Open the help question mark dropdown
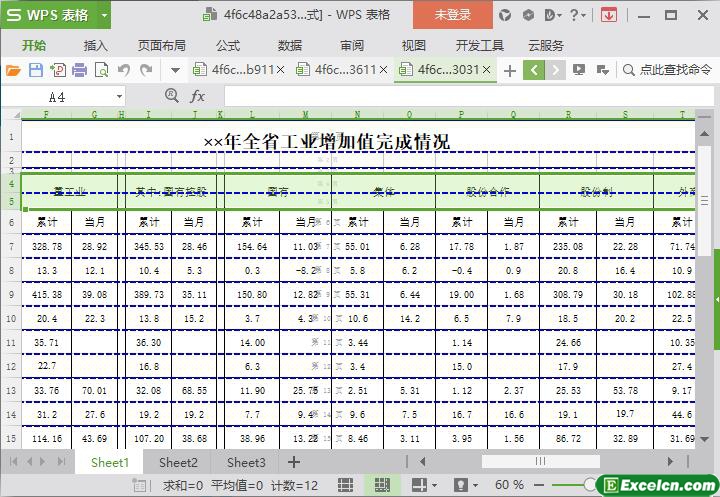 coord(577,15)
